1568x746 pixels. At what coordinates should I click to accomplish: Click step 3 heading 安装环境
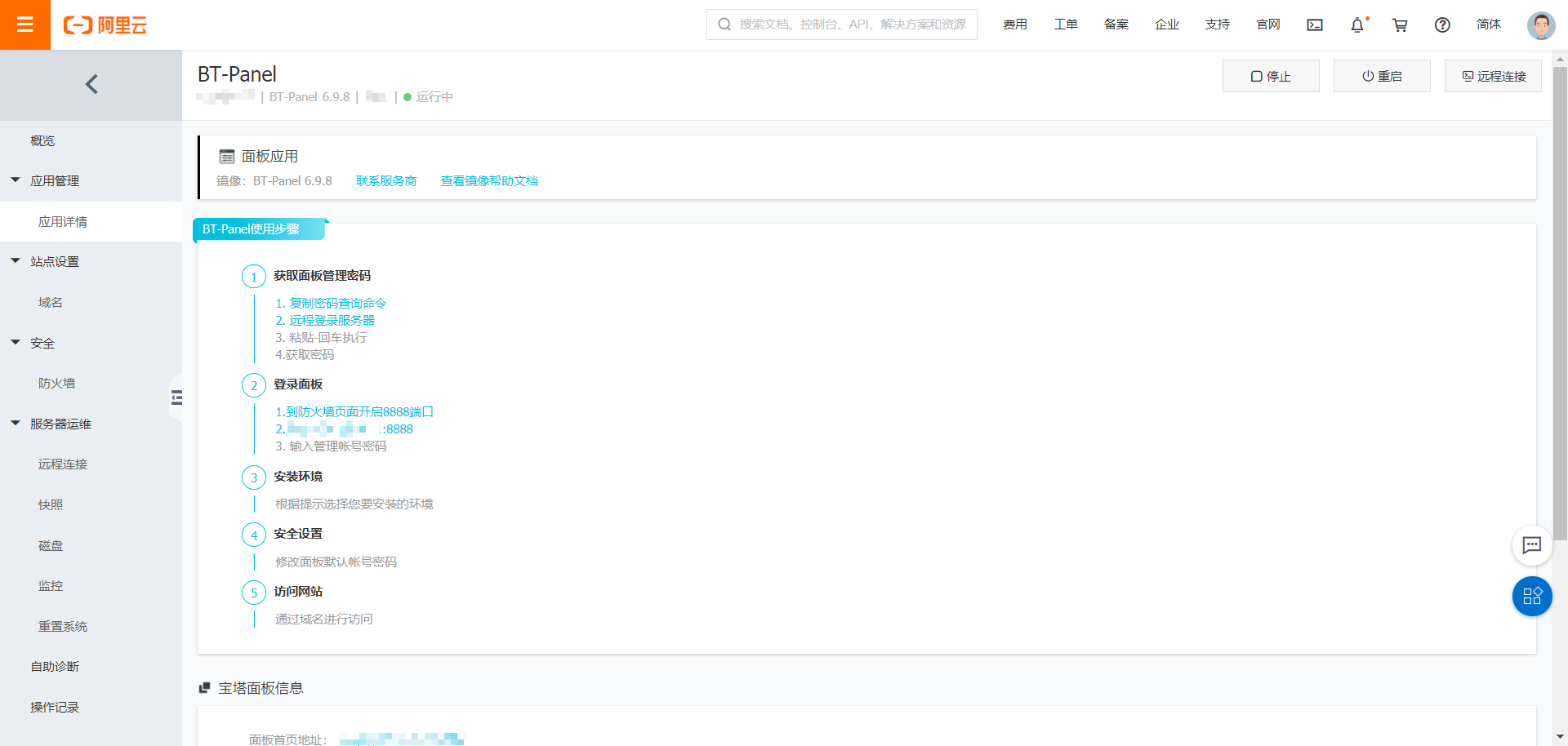point(298,477)
